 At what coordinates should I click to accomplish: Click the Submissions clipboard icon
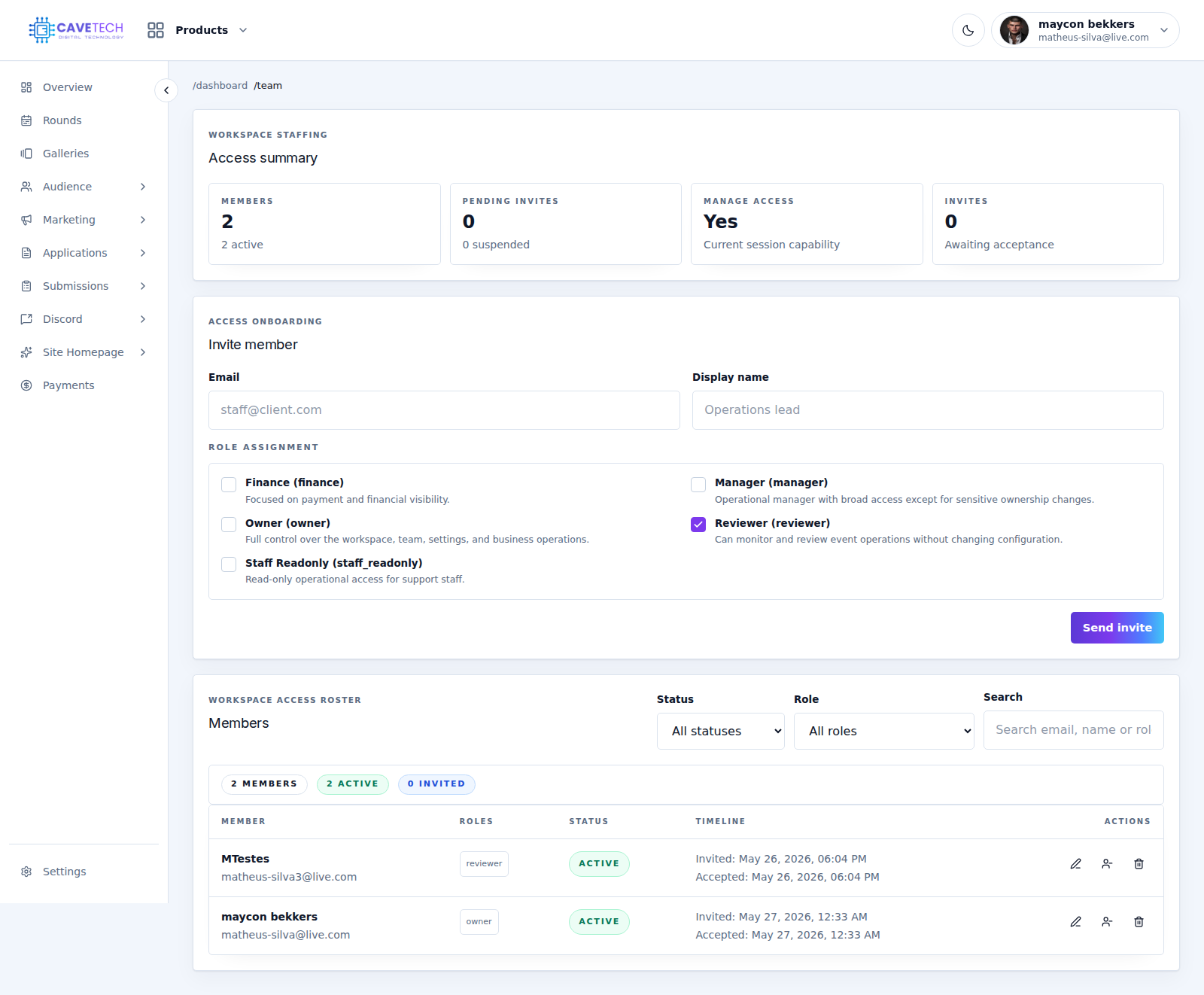tap(26, 286)
